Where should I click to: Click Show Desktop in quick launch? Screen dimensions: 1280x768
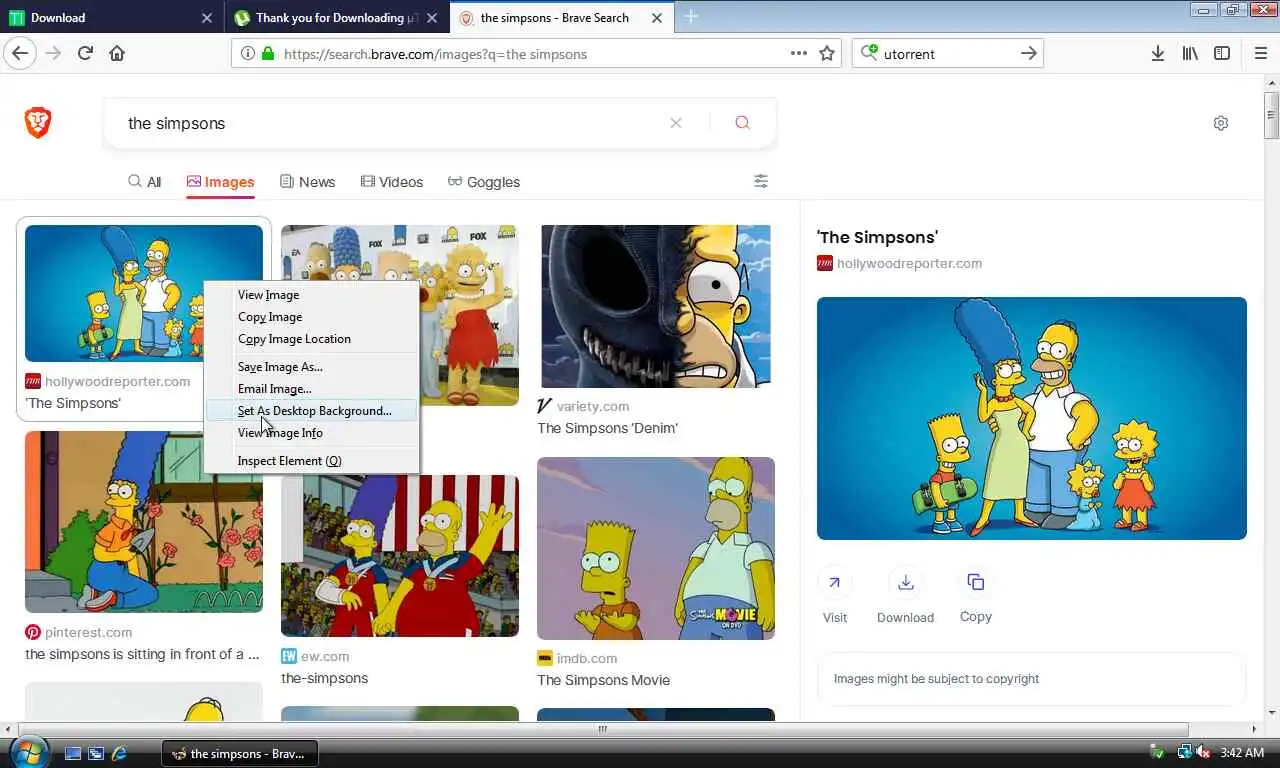pyautogui.click(x=73, y=753)
